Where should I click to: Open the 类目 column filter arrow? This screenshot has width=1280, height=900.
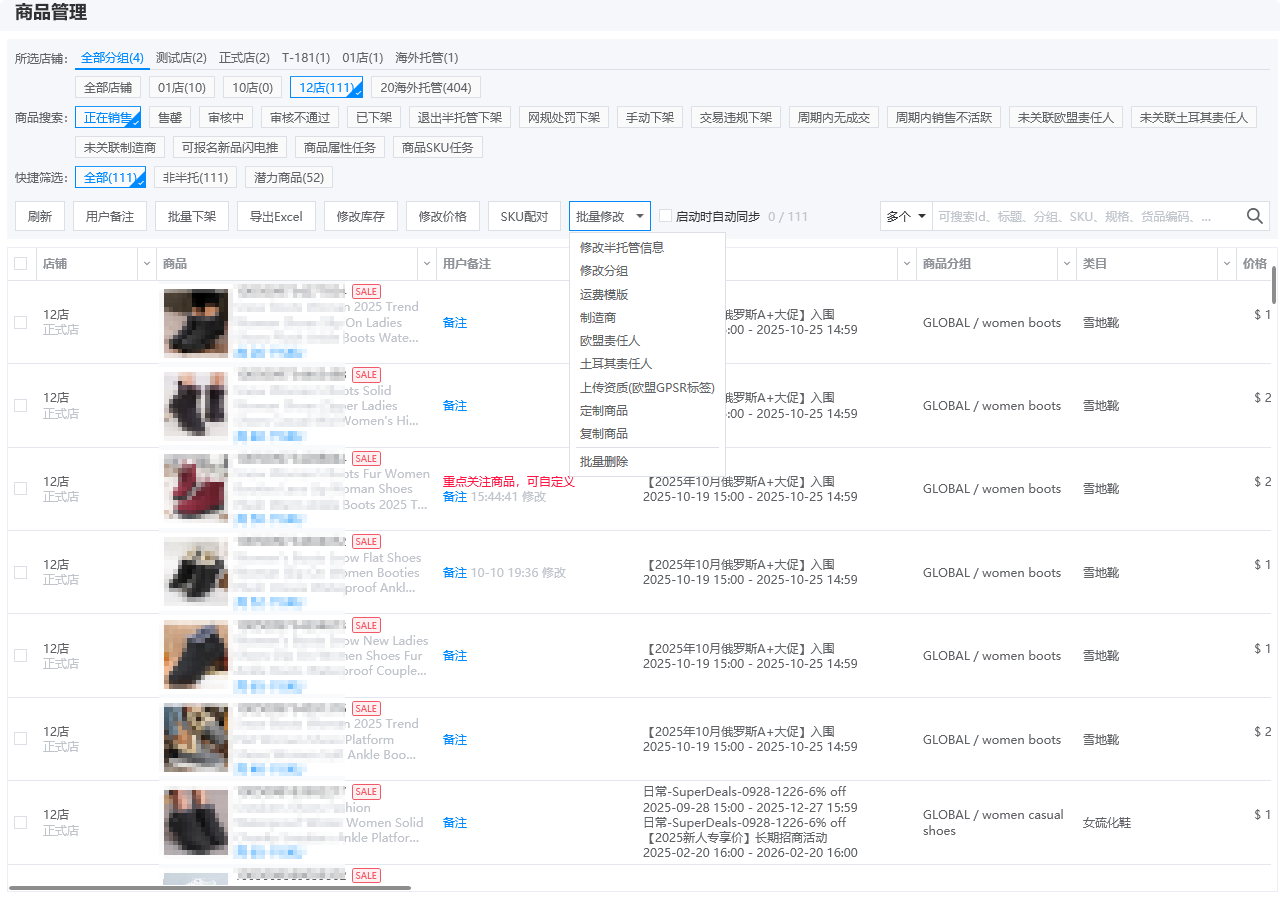[x=1227, y=263]
